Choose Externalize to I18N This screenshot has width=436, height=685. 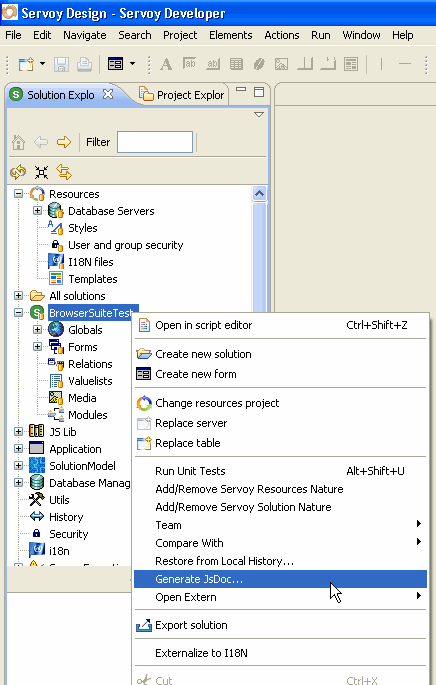coord(280,653)
